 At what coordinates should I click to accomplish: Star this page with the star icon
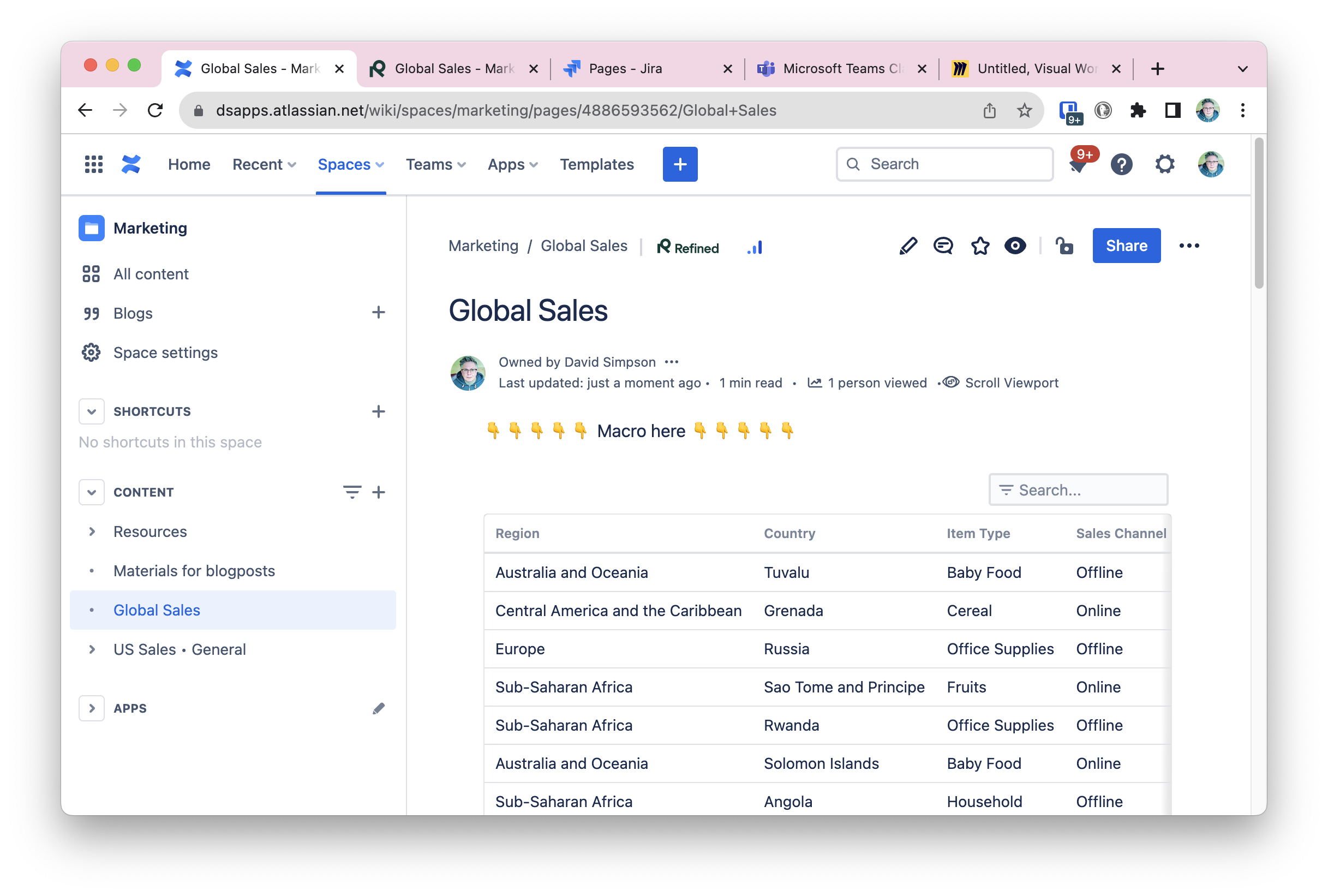979,246
